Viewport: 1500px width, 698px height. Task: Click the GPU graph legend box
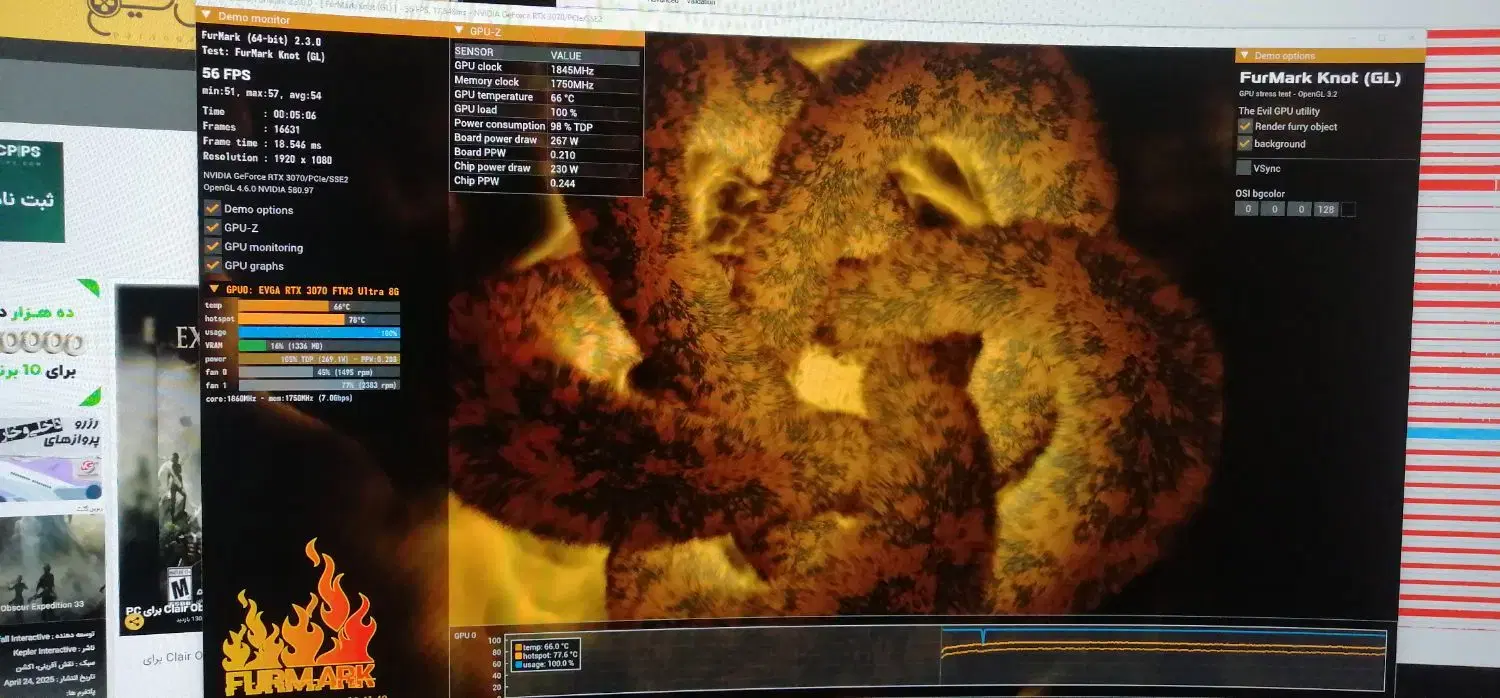pyautogui.click(x=545, y=655)
